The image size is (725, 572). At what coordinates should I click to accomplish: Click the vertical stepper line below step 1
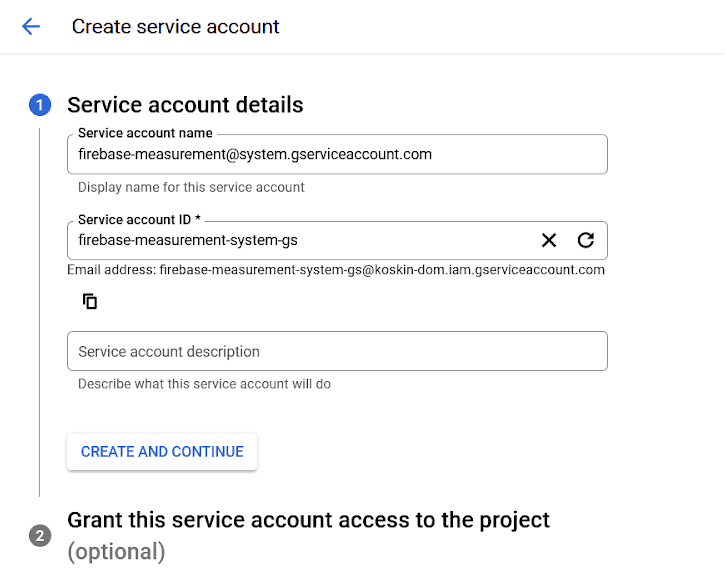click(x=40, y=312)
